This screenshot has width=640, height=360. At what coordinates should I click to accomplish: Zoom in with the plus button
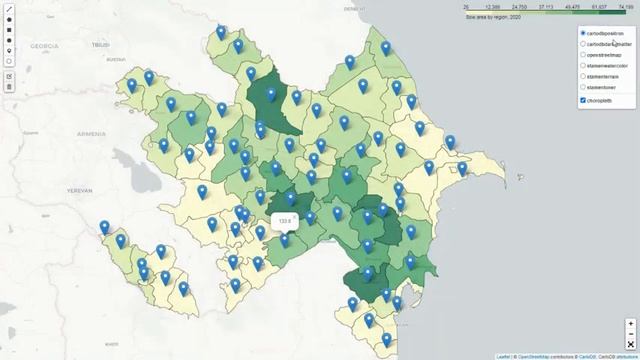tap(631, 323)
